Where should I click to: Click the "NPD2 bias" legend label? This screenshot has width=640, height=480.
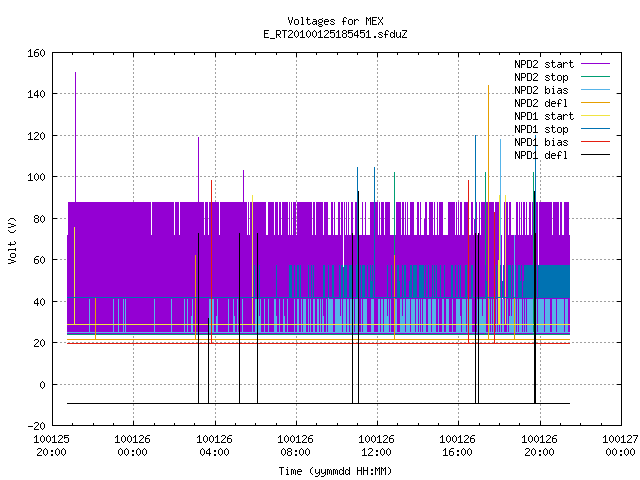541,90
